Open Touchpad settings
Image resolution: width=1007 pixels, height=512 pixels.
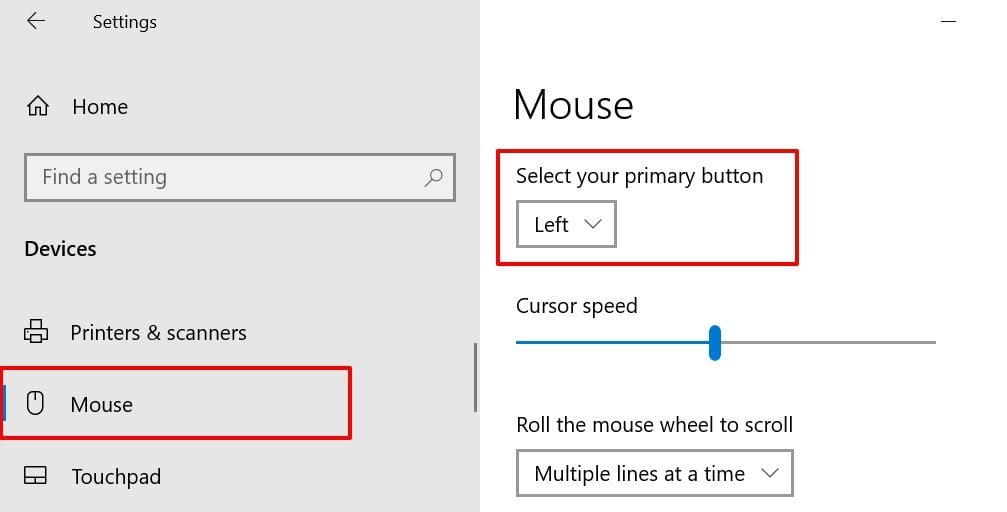tap(116, 477)
